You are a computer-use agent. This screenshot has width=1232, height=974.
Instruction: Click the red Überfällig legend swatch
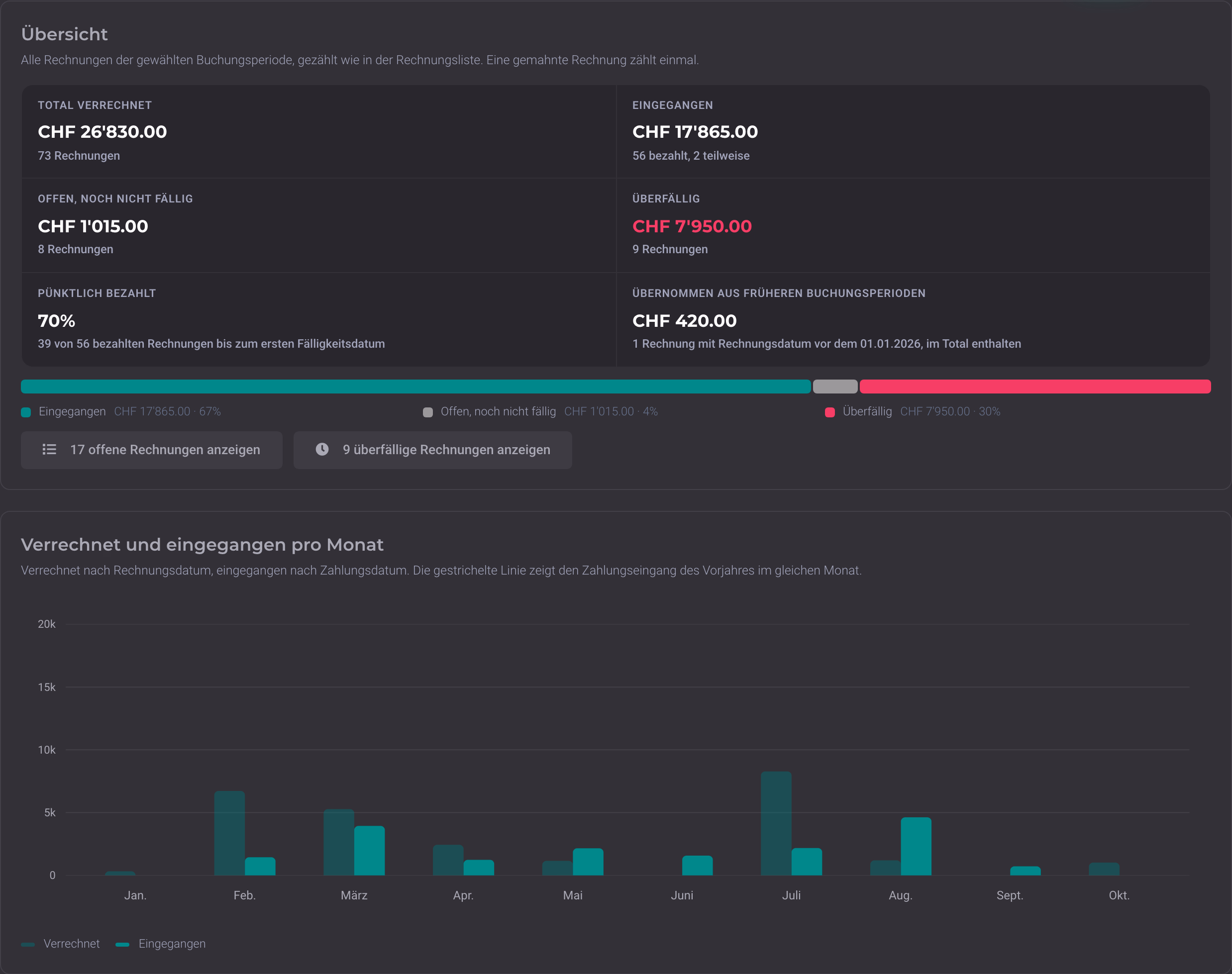click(x=830, y=412)
